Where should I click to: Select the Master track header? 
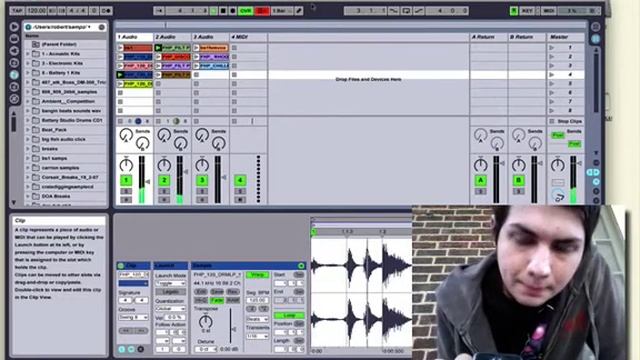tap(565, 37)
